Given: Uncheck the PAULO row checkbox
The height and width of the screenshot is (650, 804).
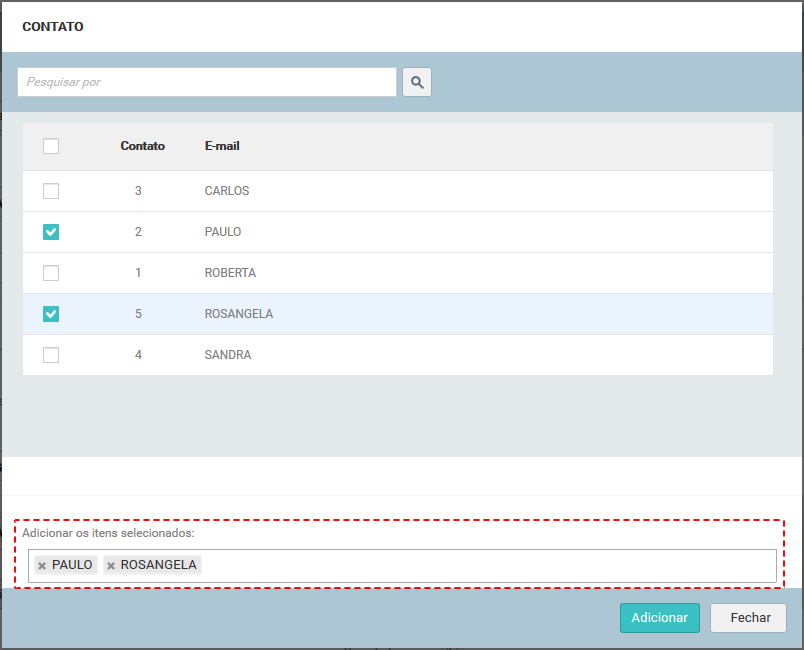Looking at the screenshot, I should pos(51,232).
